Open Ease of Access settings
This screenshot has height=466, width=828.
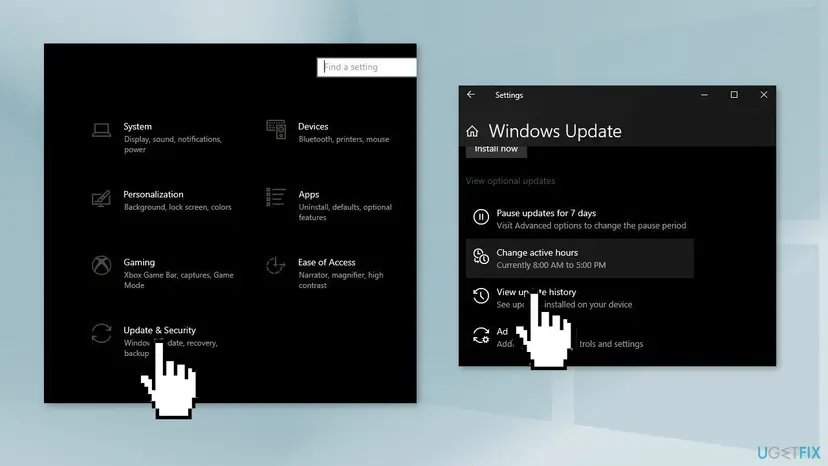325,273
